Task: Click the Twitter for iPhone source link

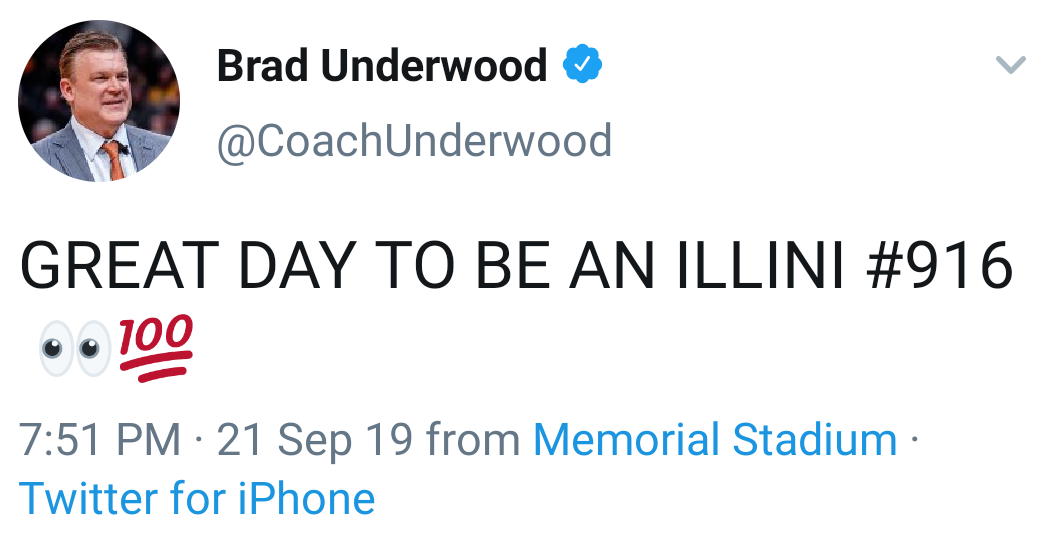Action: click(x=197, y=497)
